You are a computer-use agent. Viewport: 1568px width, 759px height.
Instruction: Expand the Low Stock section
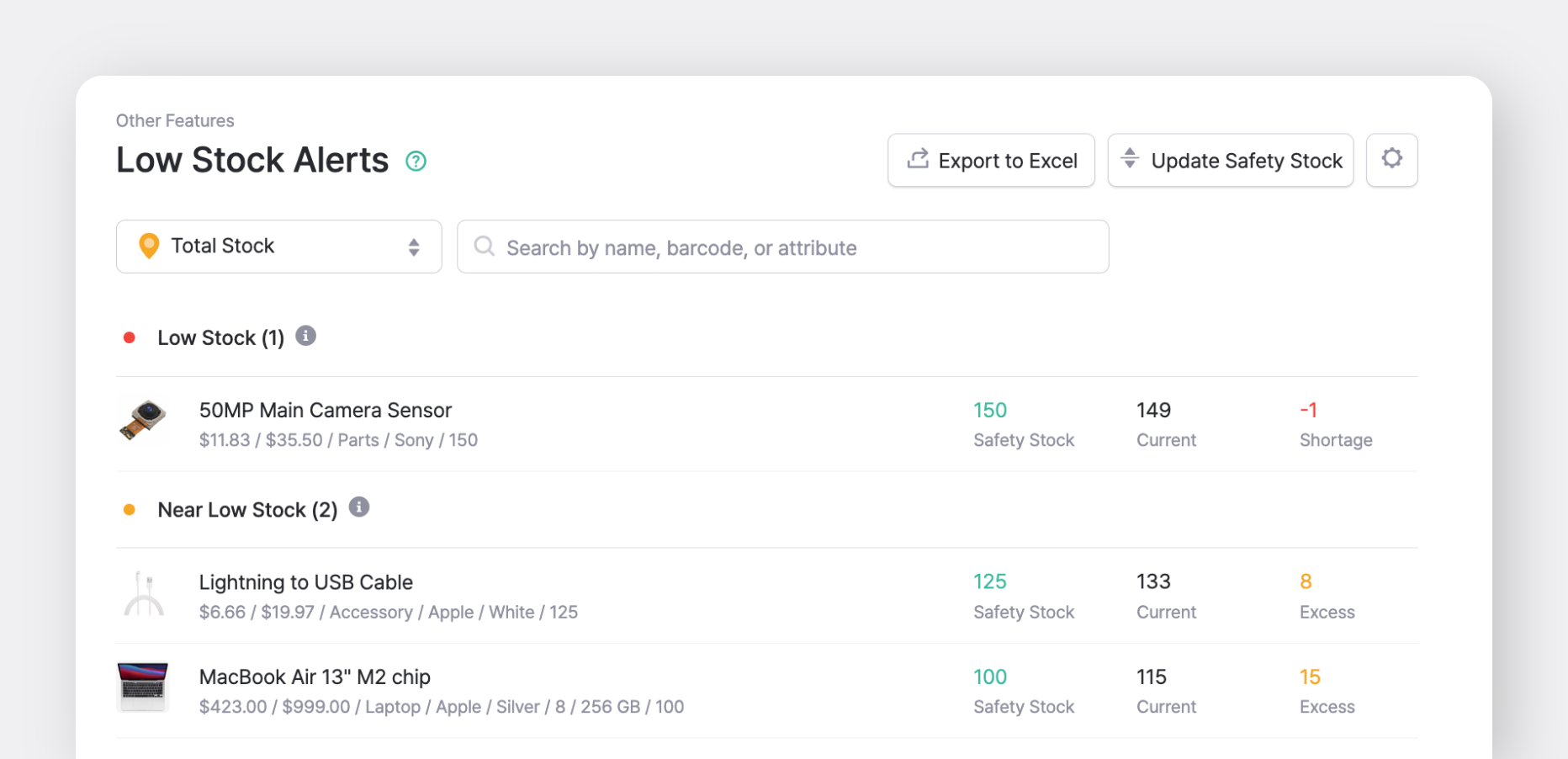click(x=220, y=337)
